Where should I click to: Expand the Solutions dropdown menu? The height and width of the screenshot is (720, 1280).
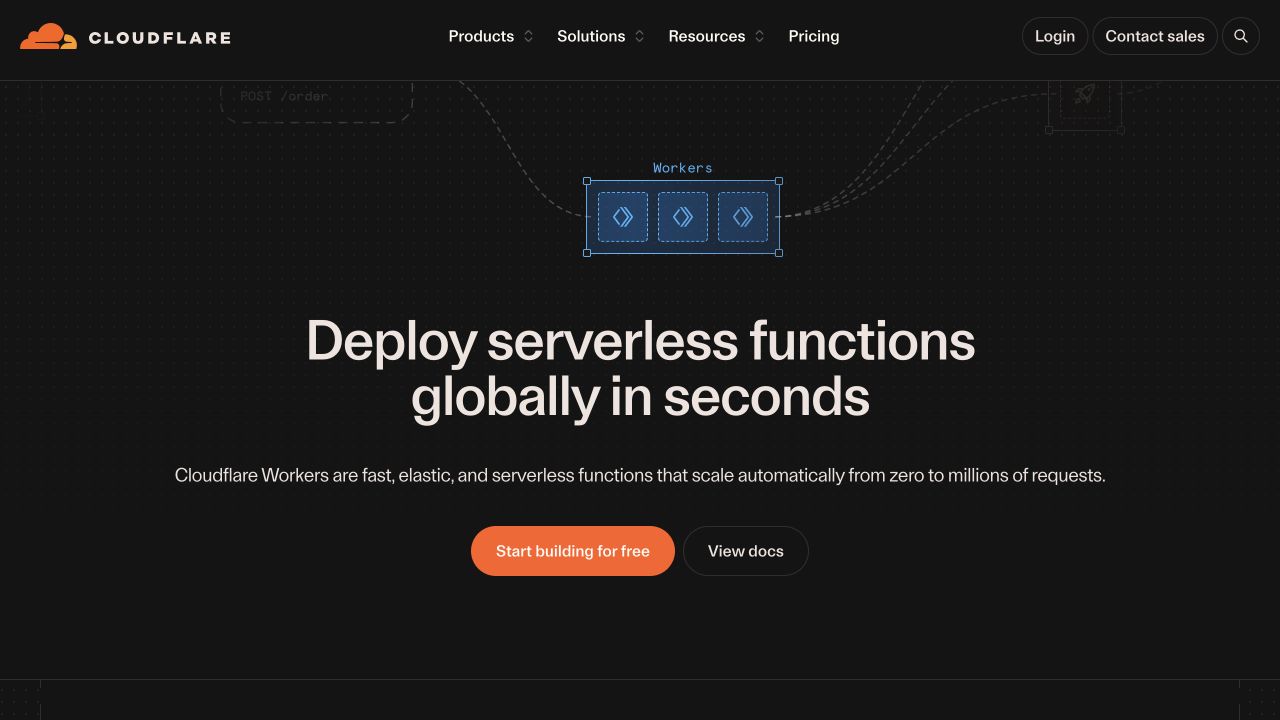point(601,36)
